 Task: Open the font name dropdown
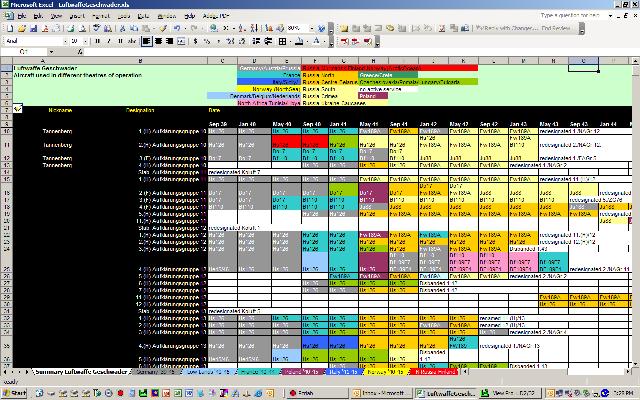[65, 41]
